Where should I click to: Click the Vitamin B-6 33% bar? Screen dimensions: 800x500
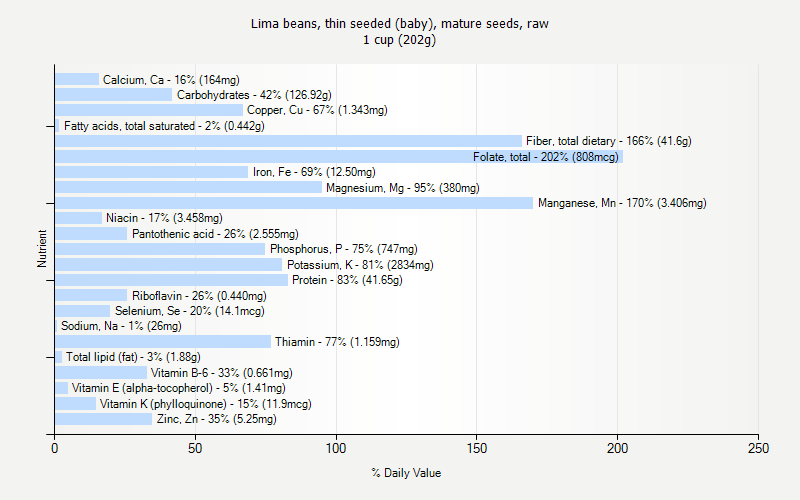pyautogui.click(x=101, y=372)
